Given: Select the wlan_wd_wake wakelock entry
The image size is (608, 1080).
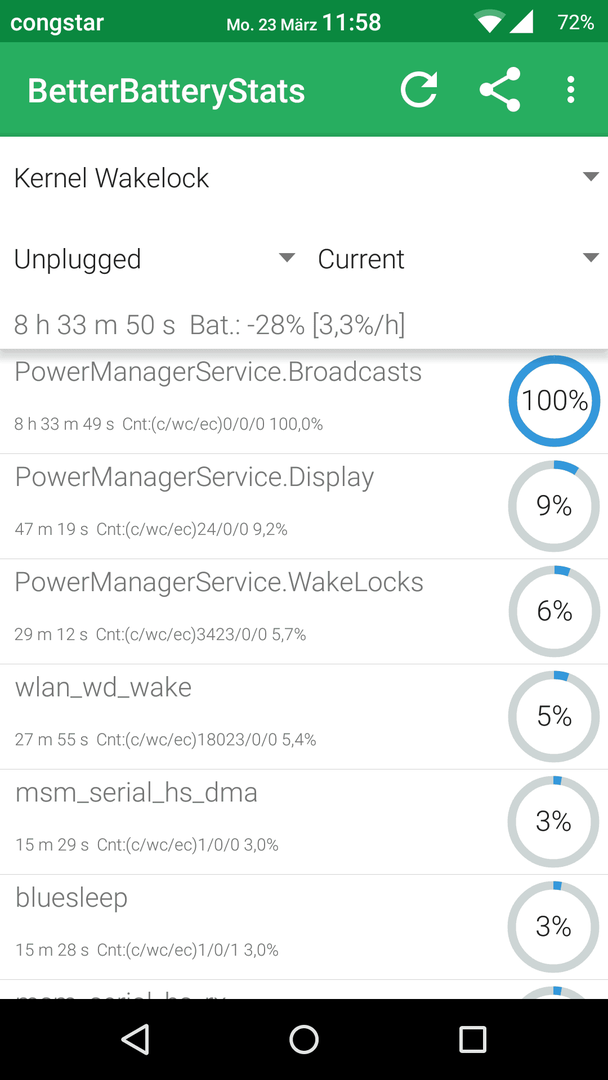Looking at the screenshot, I should [304, 717].
